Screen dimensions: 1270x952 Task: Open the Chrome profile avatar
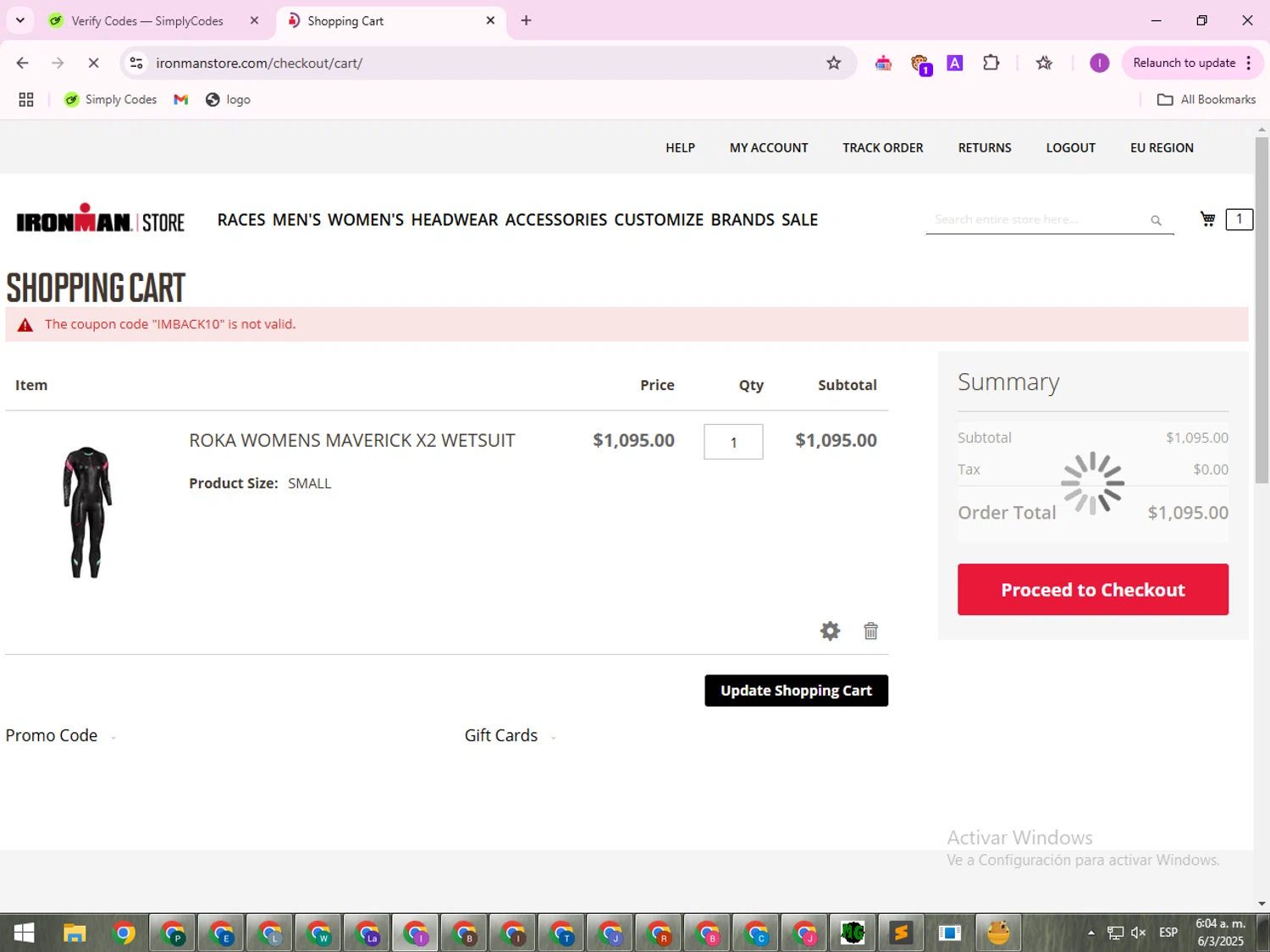(x=1099, y=63)
